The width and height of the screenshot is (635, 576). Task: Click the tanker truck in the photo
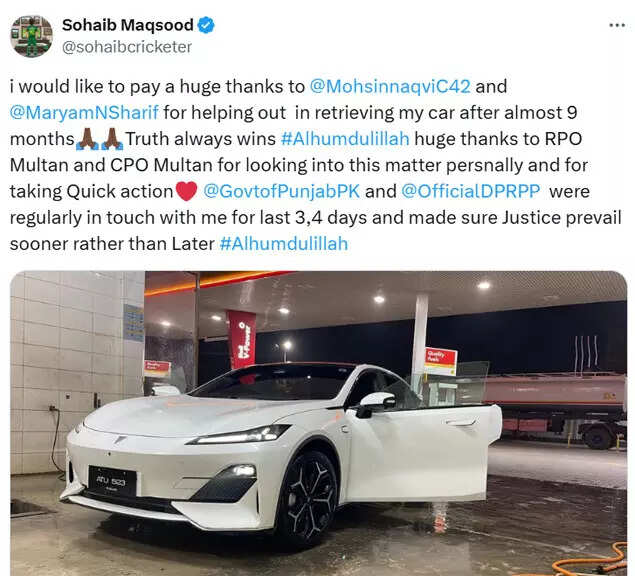pos(555,409)
